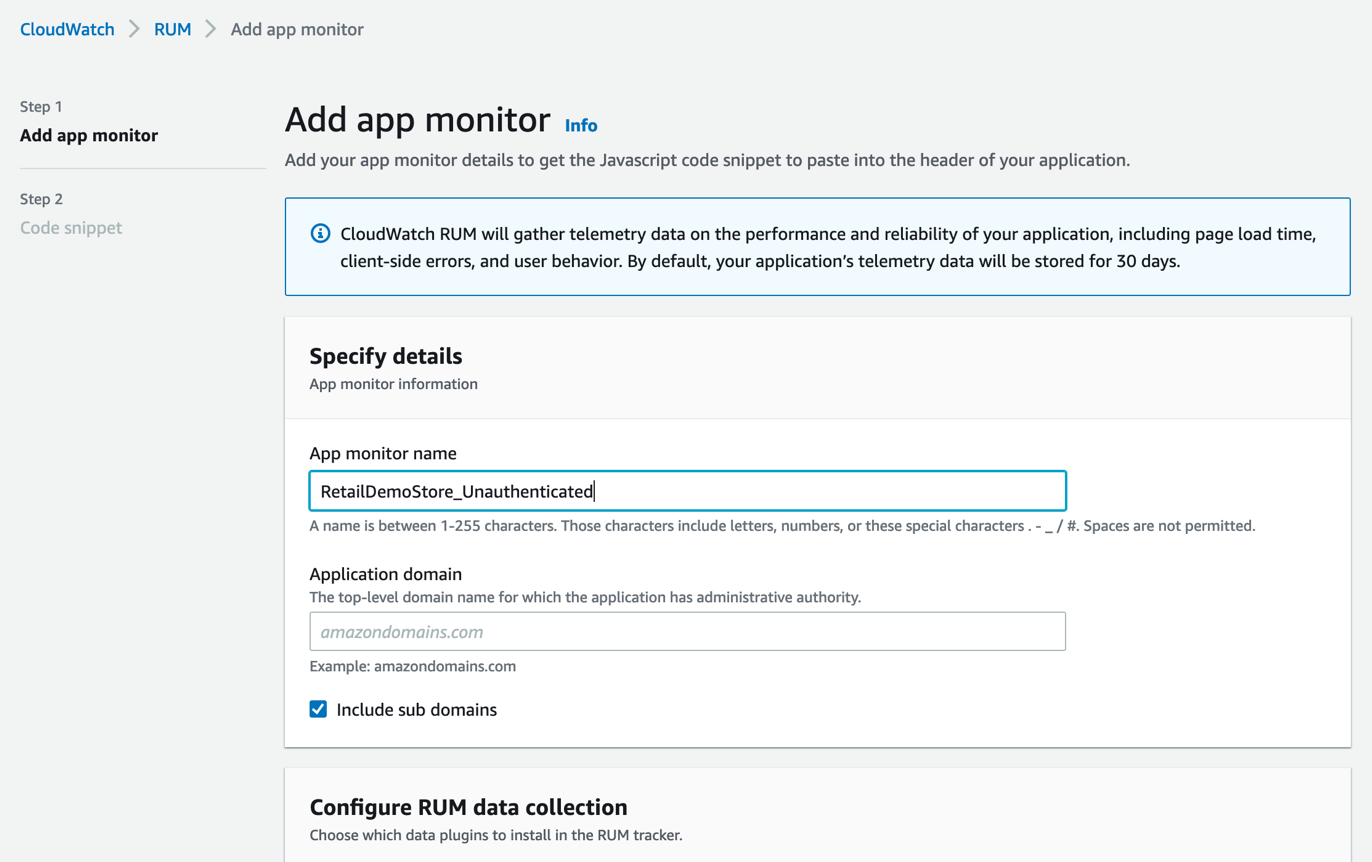This screenshot has height=862, width=1372.
Task: Click the information icon in the blue banner
Action: tap(319, 232)
